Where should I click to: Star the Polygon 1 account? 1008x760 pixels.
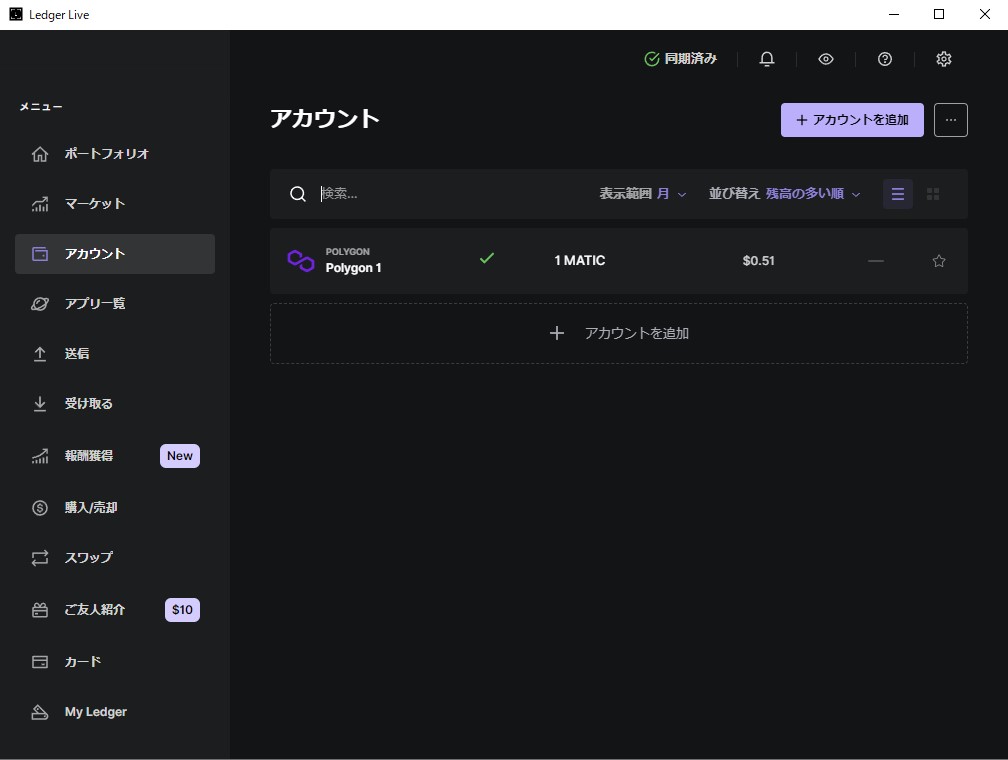pos(939,260)
